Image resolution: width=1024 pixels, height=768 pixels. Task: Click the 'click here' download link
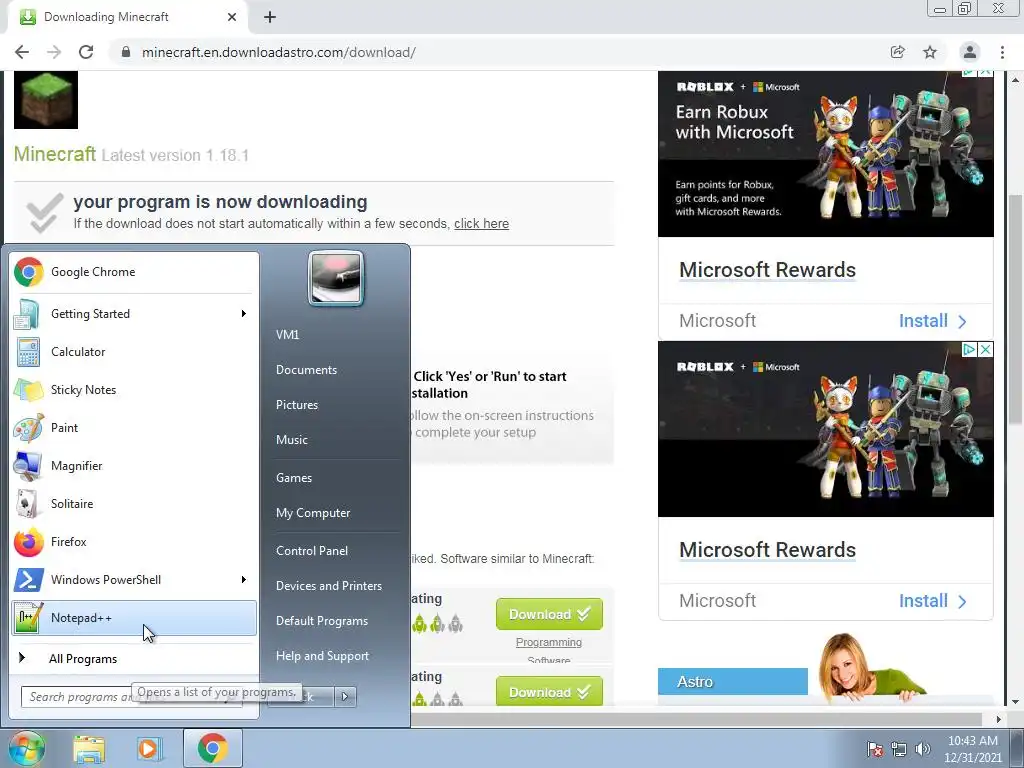481,223
